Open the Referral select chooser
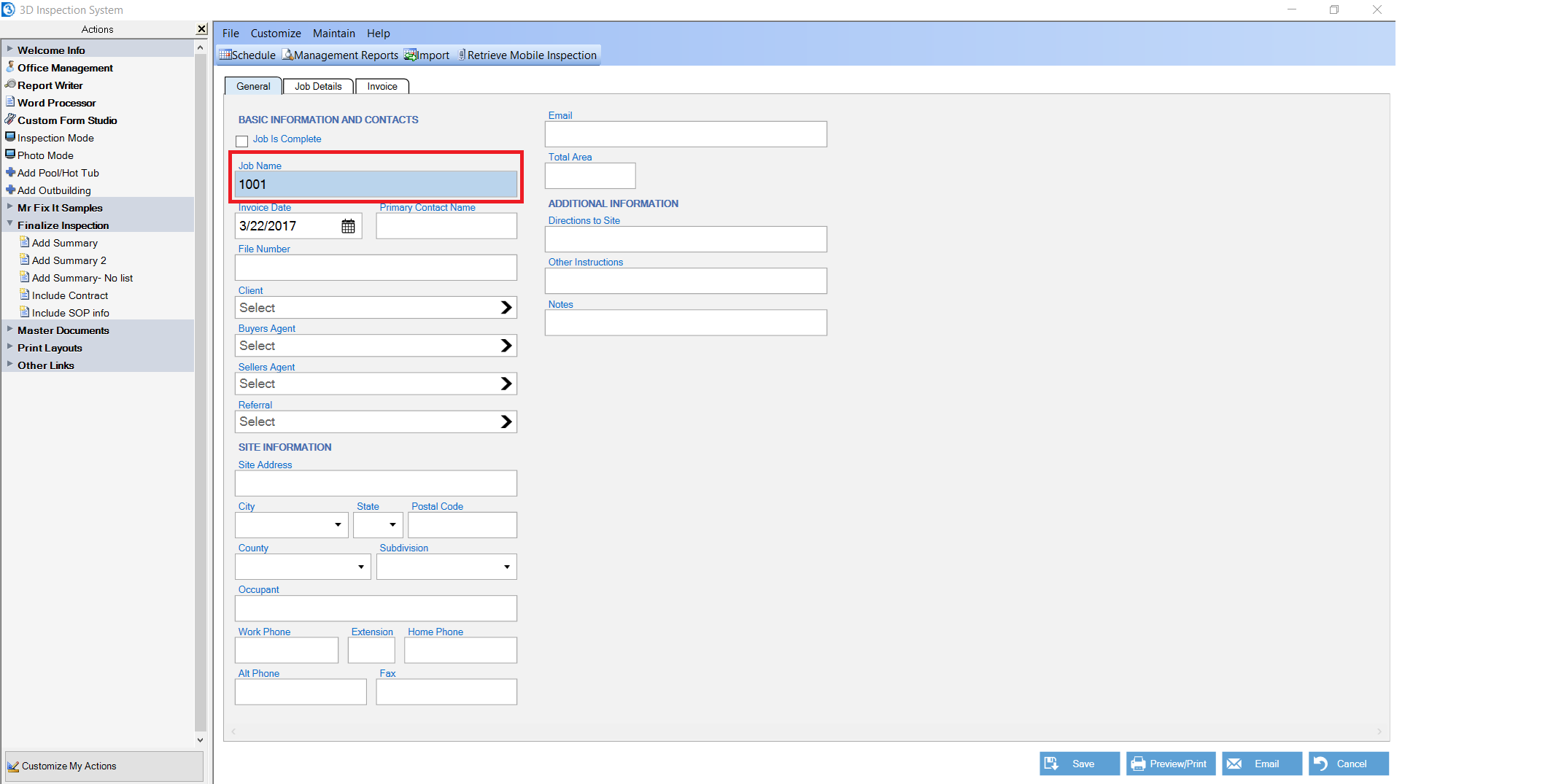Screen dimensions: 1564x784 click(x=376, y=422)
